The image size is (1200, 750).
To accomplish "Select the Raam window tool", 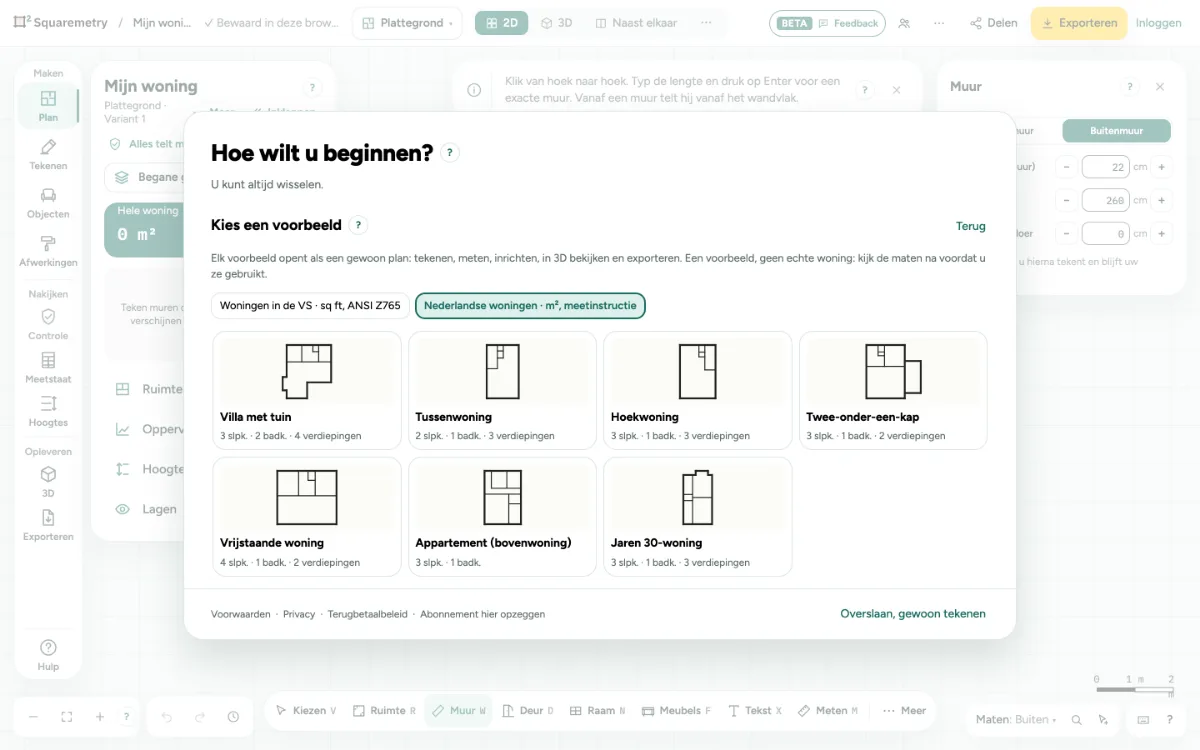I will 598,711.
